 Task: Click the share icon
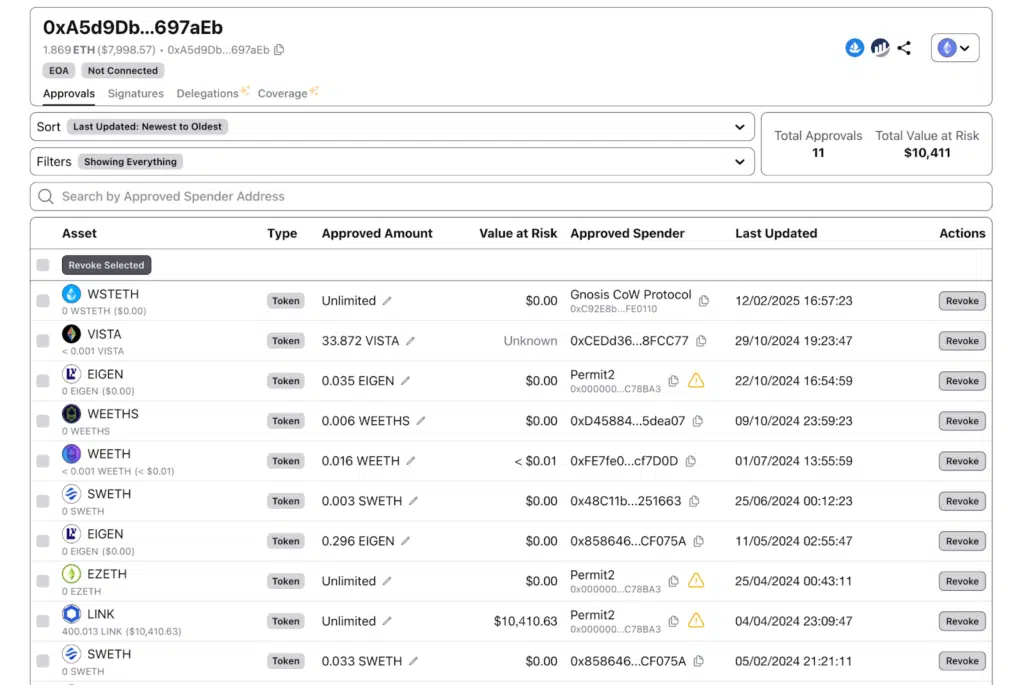905,47
